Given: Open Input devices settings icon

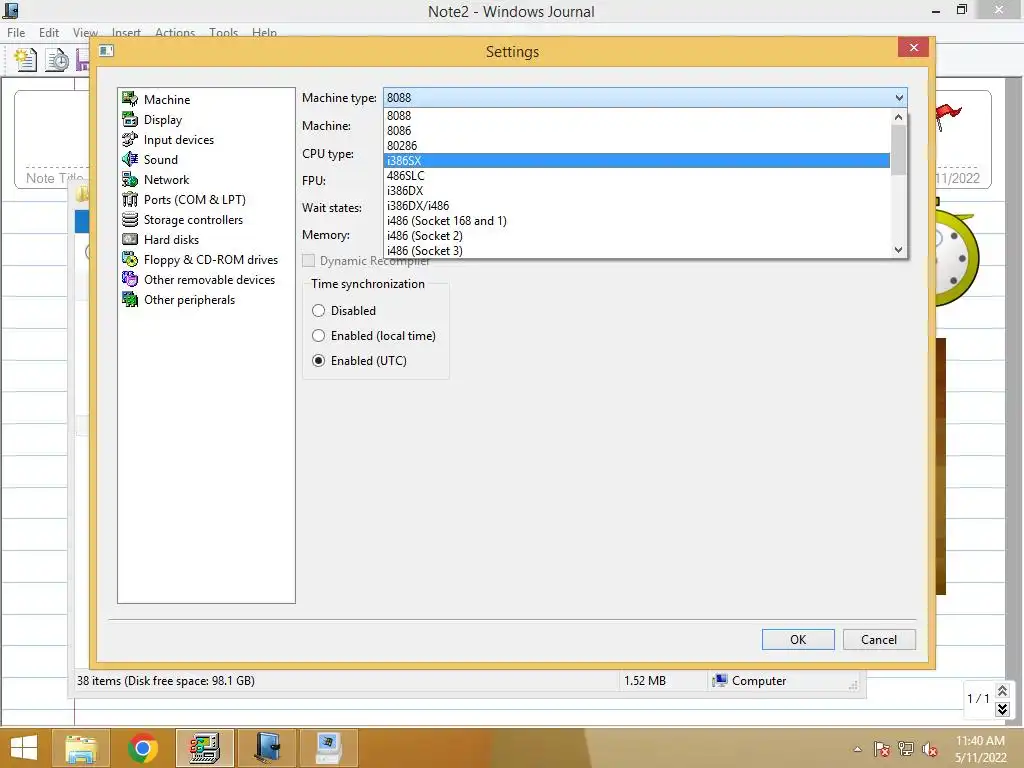Looking at the screenshot, I should pos(130,139).
